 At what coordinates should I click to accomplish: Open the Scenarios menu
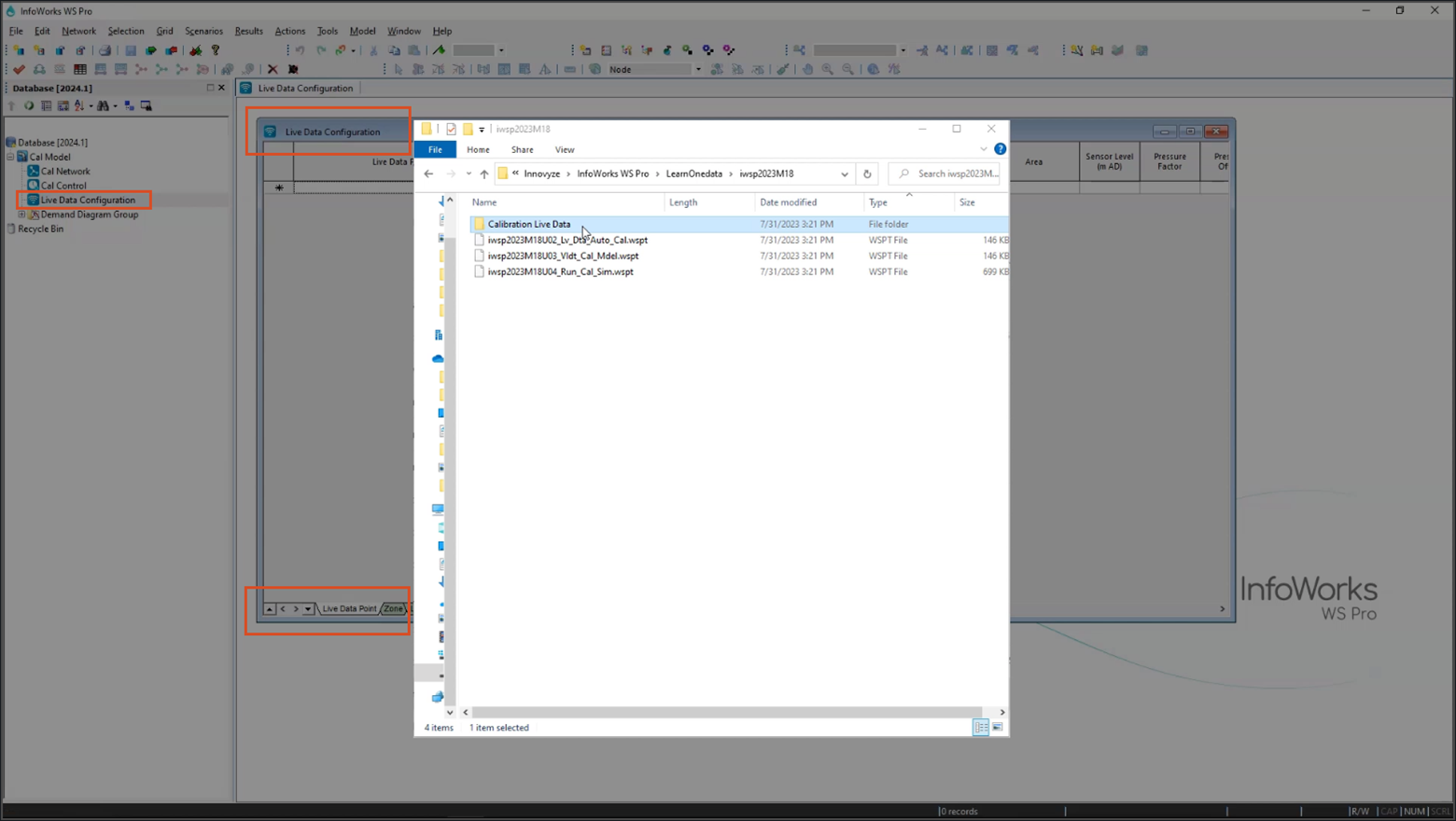coord(203,31)
